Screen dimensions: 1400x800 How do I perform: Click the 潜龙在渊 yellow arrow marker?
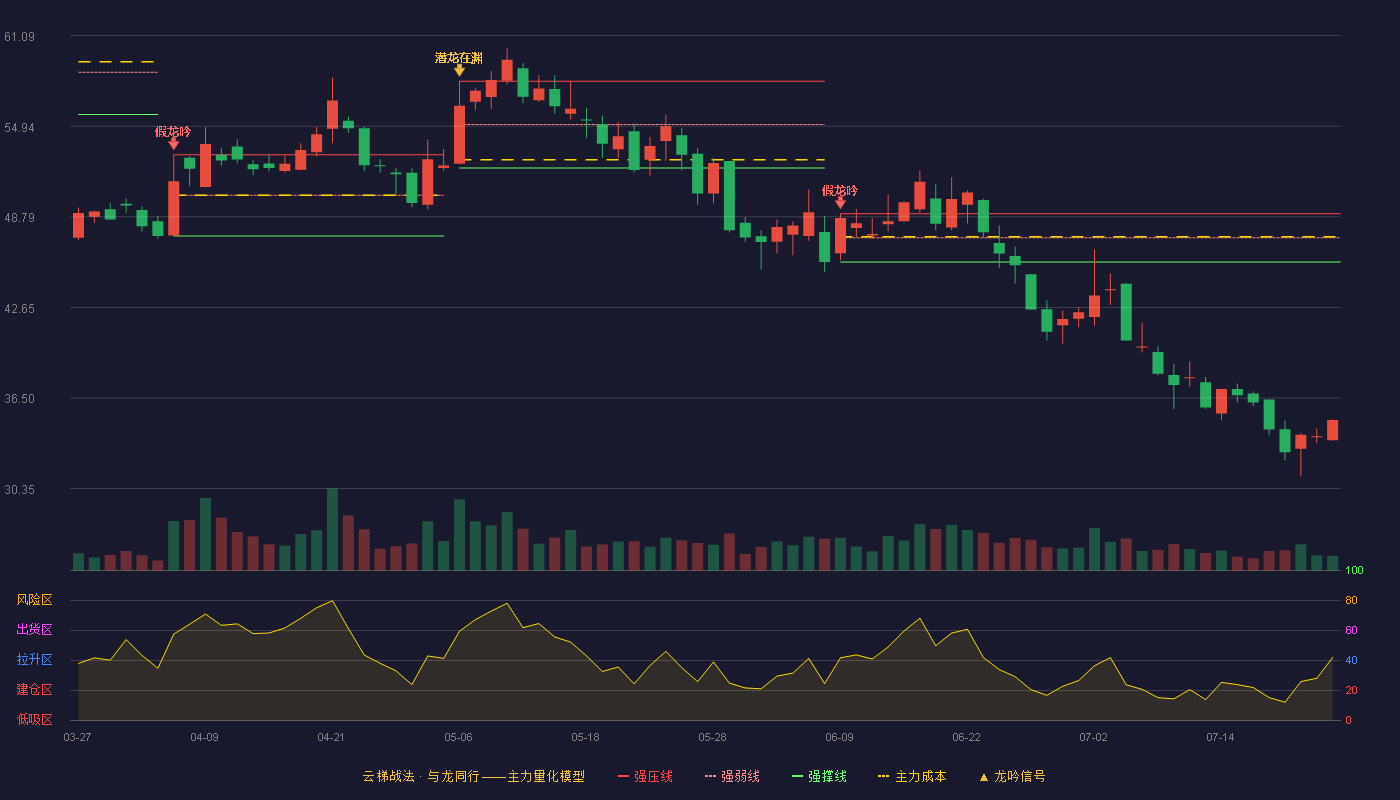pyautogui.click(x=459, y=70)
